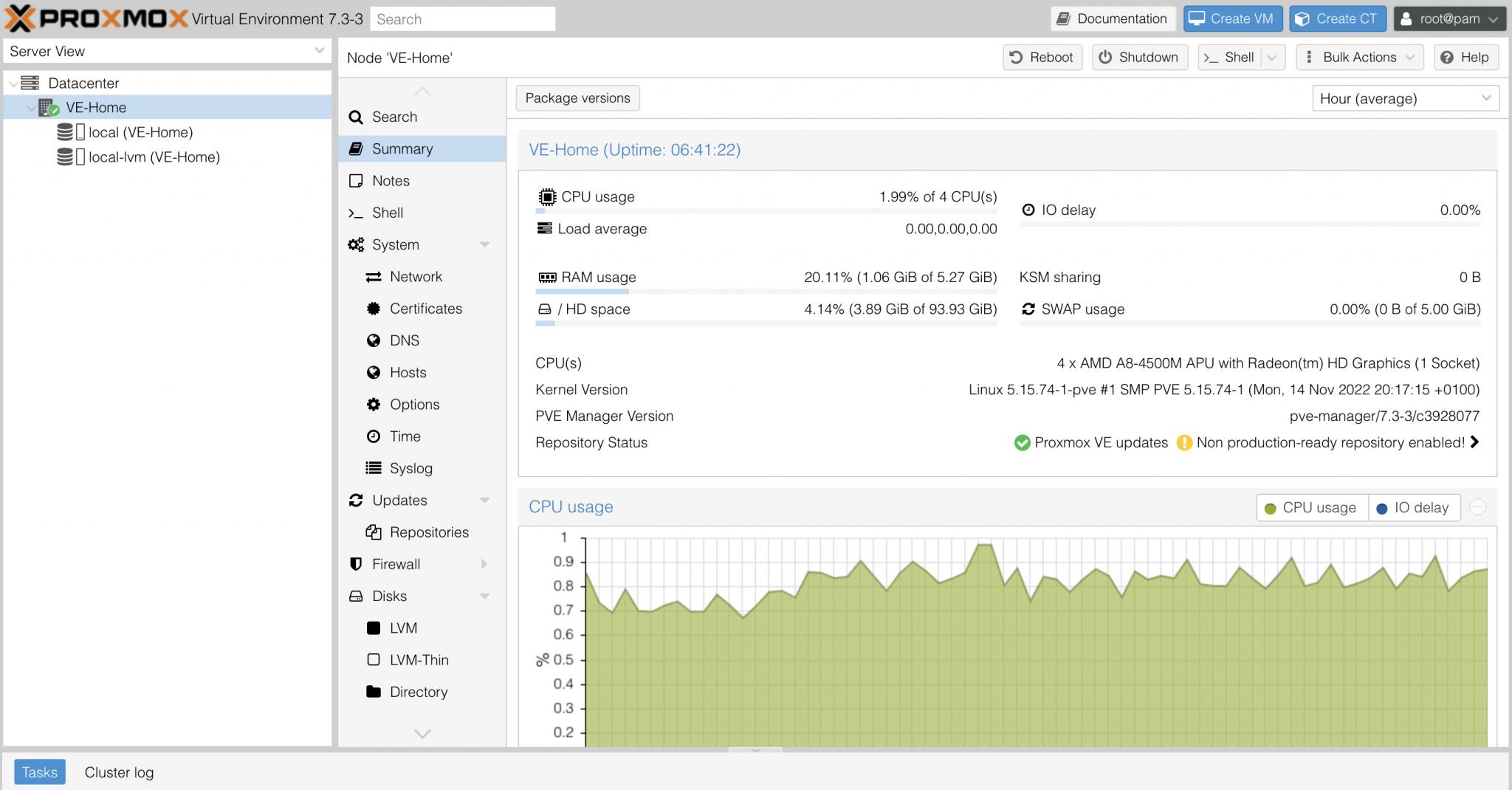Switch to the Cluster log tab

pos(118,772)
